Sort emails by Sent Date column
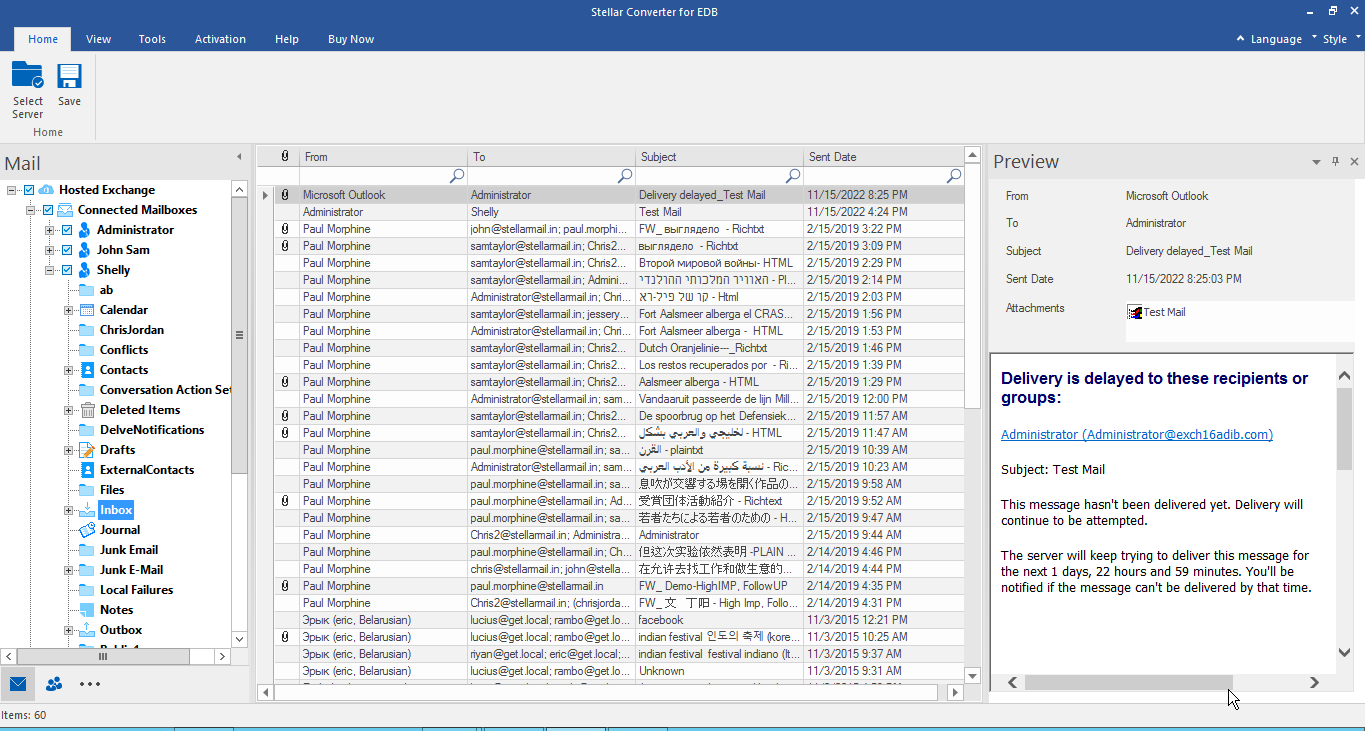 (x=883, y=156)
